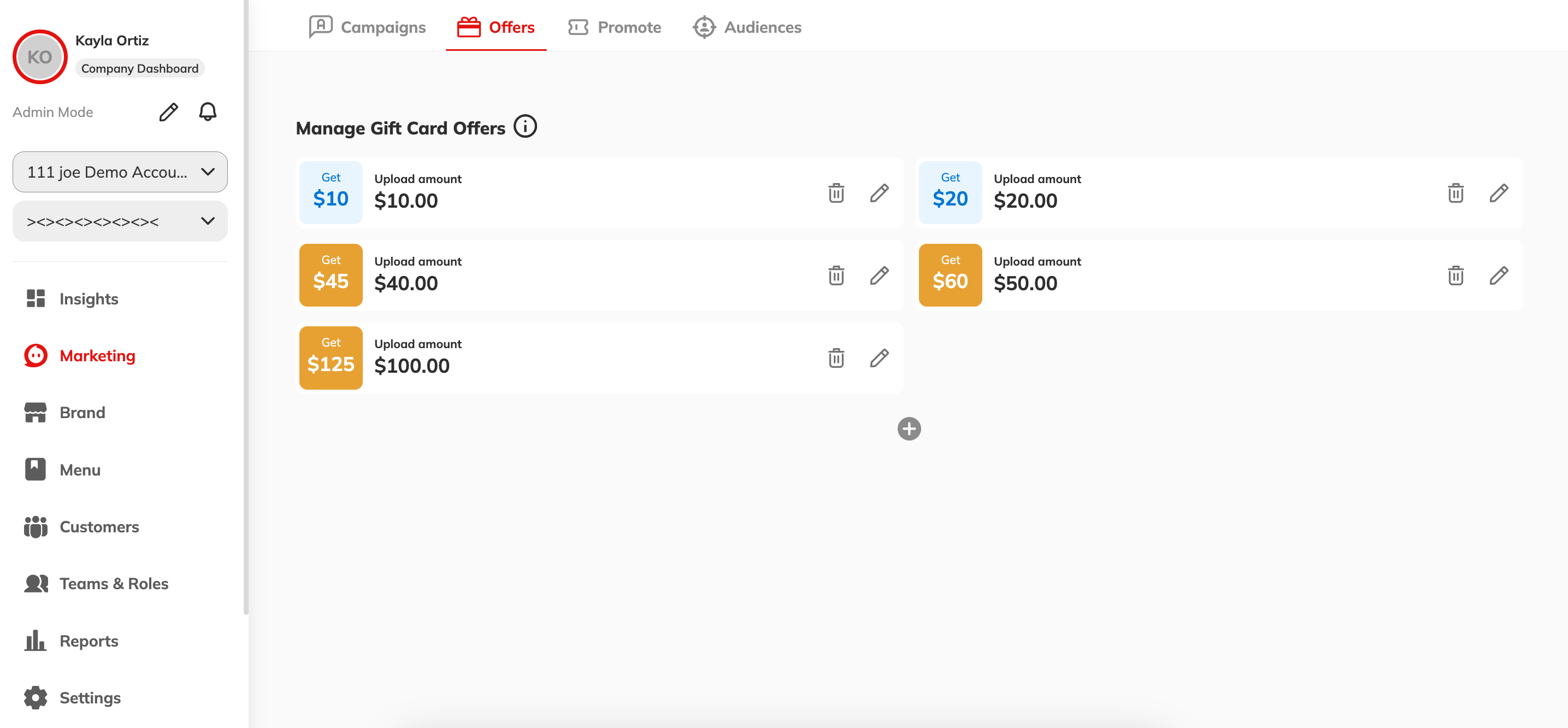
Task: Delete the Get $125 offer
Action: pos(836,358)
